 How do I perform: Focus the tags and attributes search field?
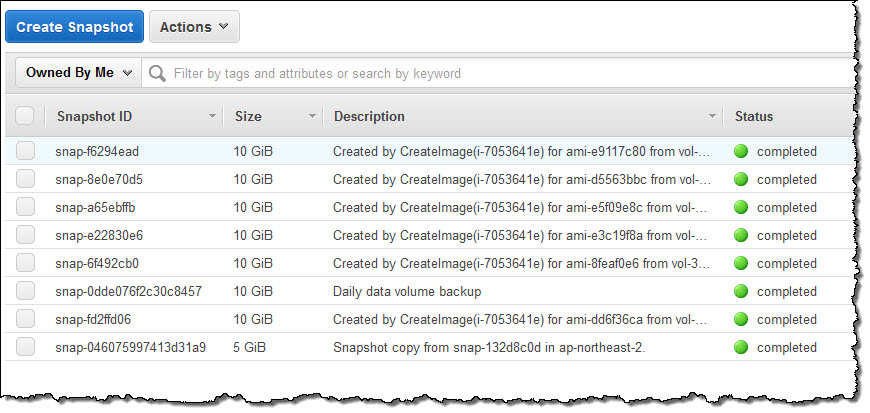(x=500, y=73)
